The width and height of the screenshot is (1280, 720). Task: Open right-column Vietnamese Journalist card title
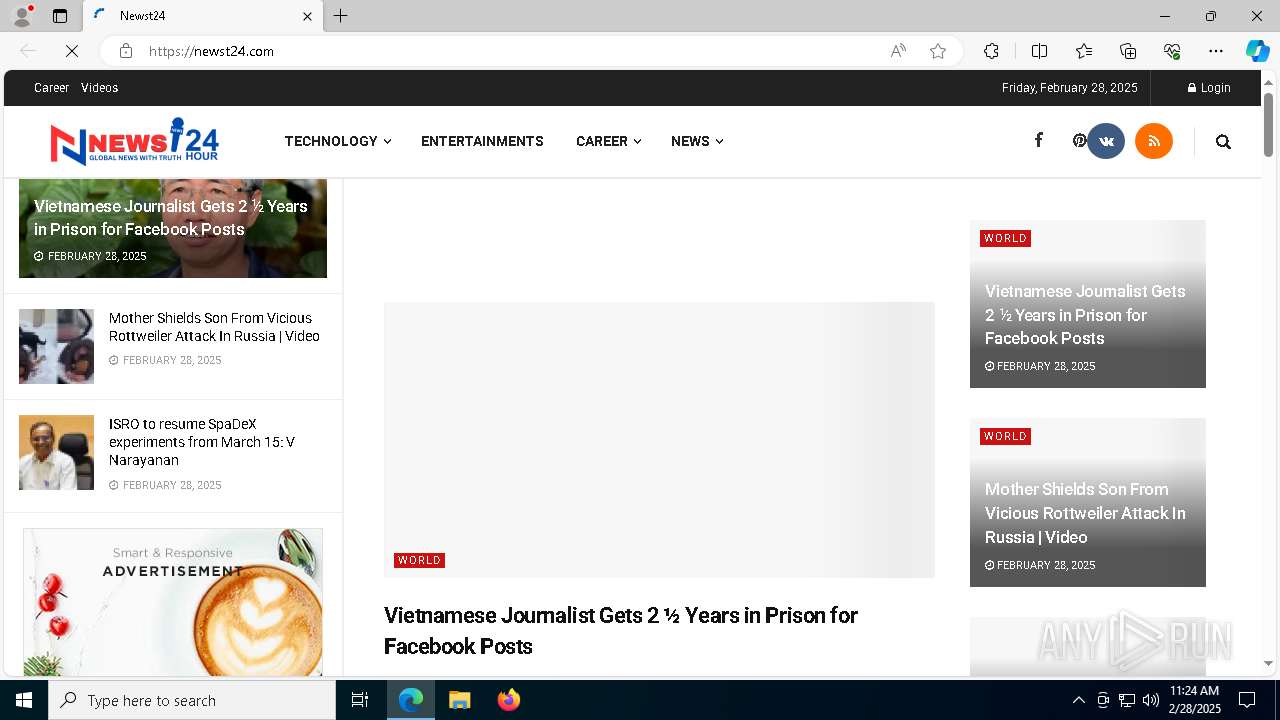pos(1085,315)
